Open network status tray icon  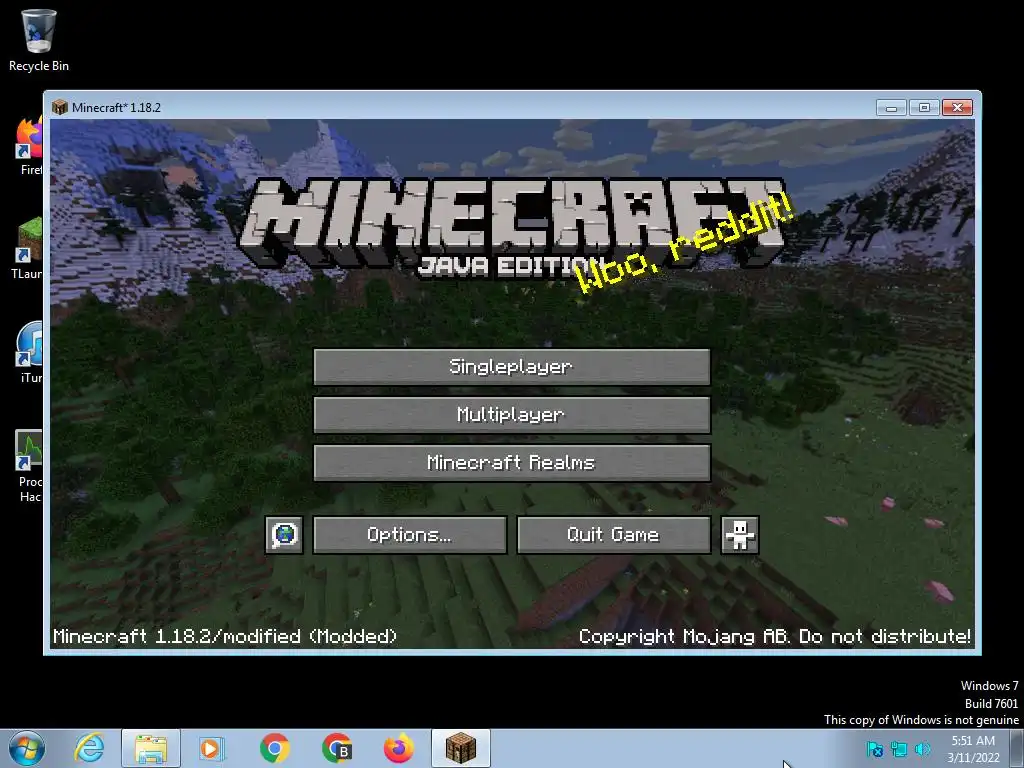click(899, 749)
